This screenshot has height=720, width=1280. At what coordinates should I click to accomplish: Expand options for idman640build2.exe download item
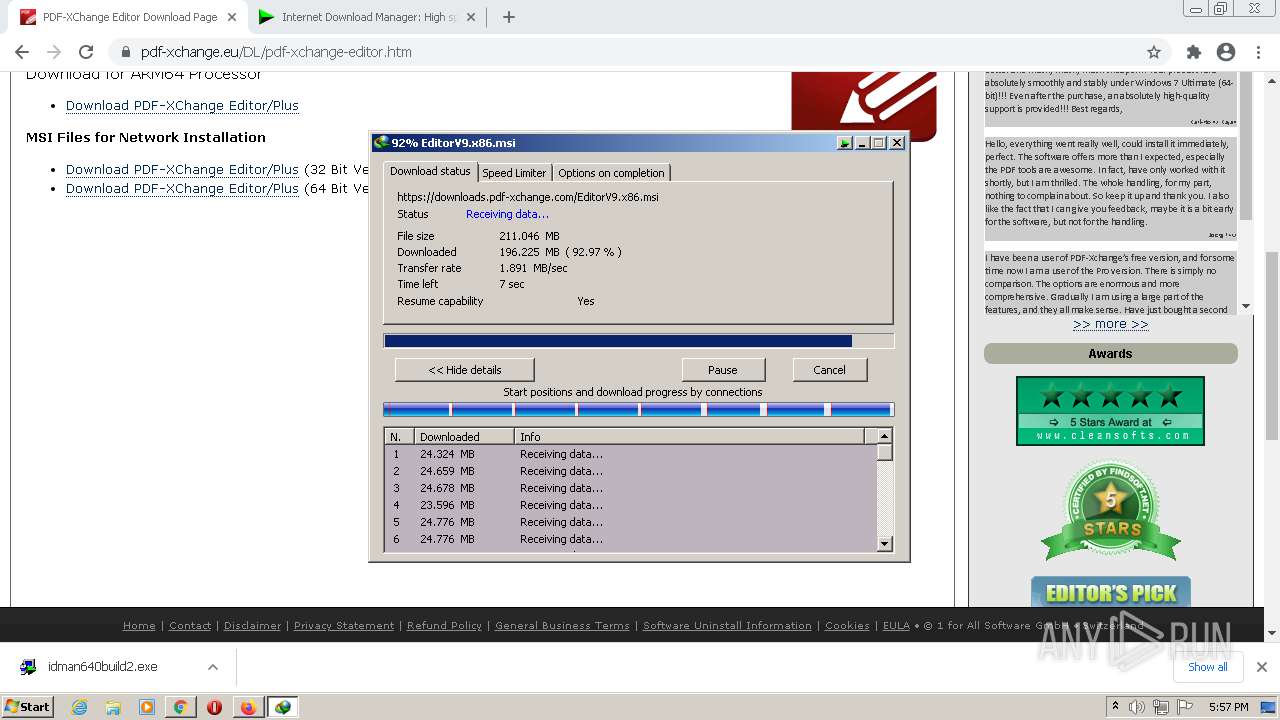click(212, 667)
